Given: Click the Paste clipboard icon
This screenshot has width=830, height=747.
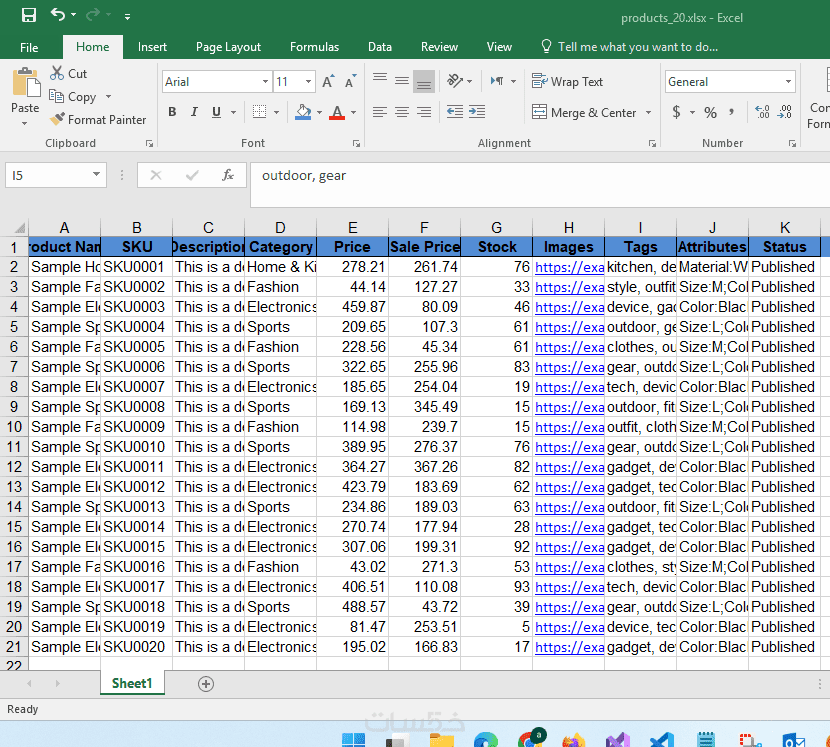Looking at the screenshot, I should point(25,83).
